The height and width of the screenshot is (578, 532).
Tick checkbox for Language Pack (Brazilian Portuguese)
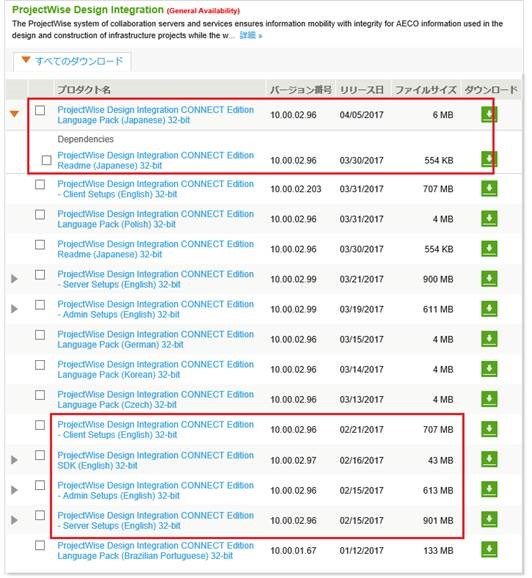(40, 545)
